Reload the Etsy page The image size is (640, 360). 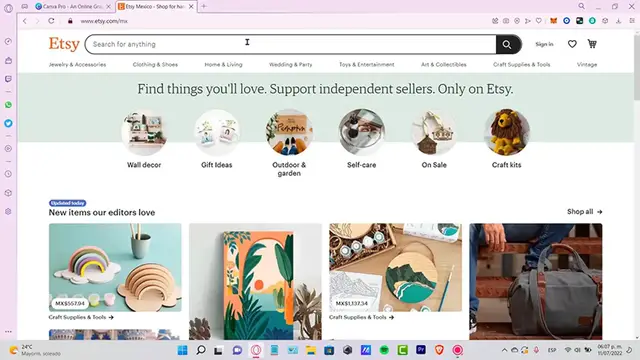coord(51,21)
